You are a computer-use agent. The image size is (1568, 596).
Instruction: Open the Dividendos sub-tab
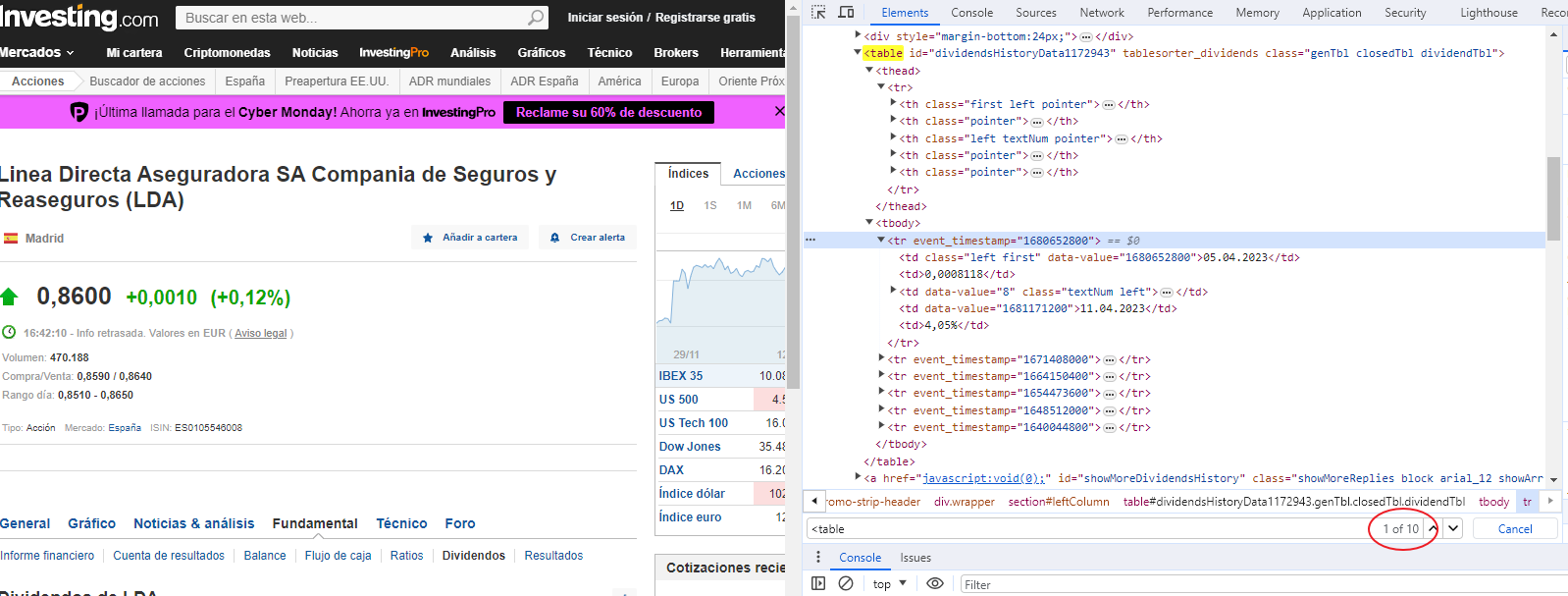coord(474,556)
